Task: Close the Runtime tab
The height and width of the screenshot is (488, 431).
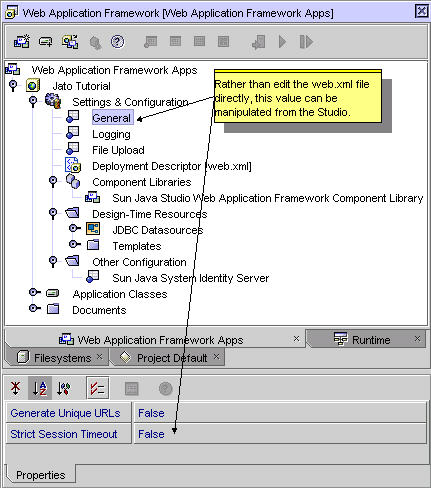Action: (417, 339)
